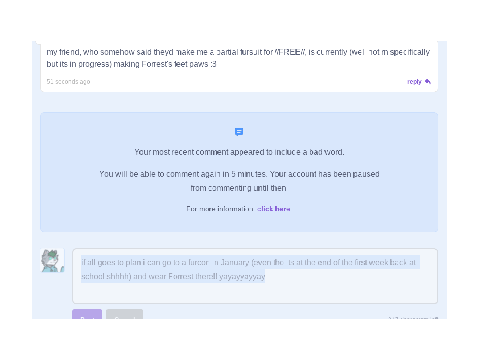Click the bad word warning message
Viewport: 480px width, 360px height.
tap(239, 152)
